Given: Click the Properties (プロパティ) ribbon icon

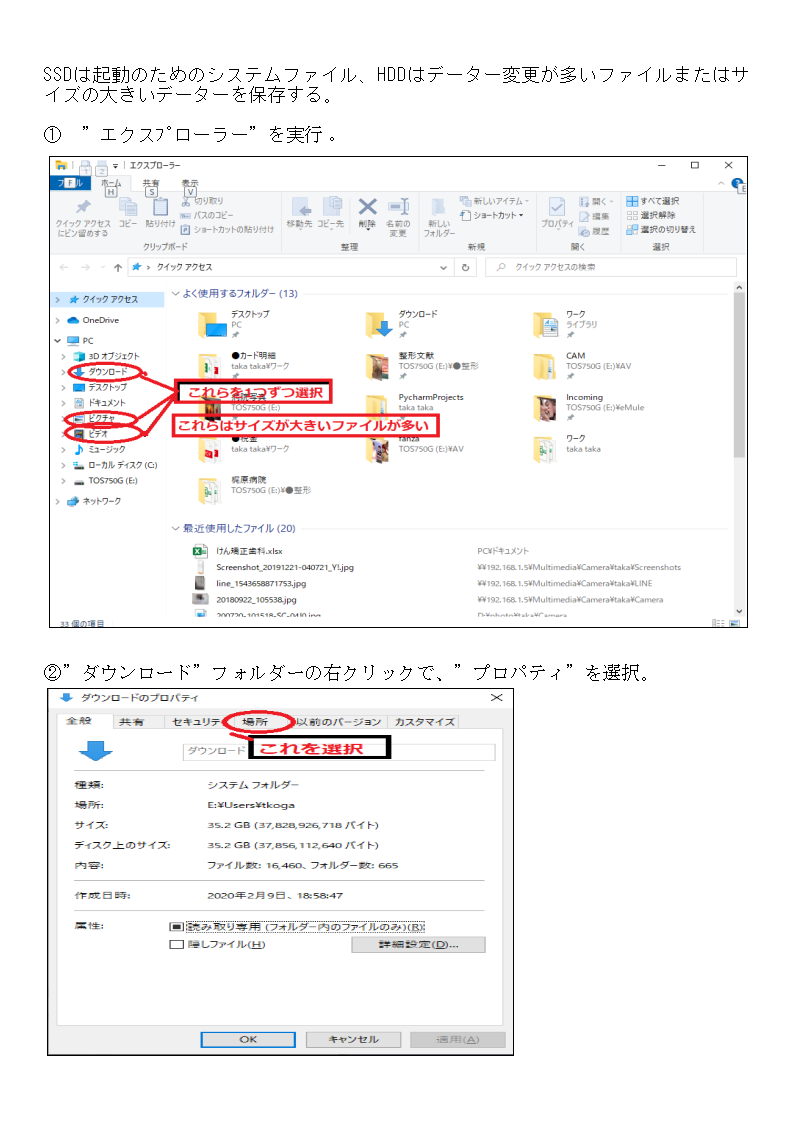Looking at the screenshot, I should click(556, 208).
